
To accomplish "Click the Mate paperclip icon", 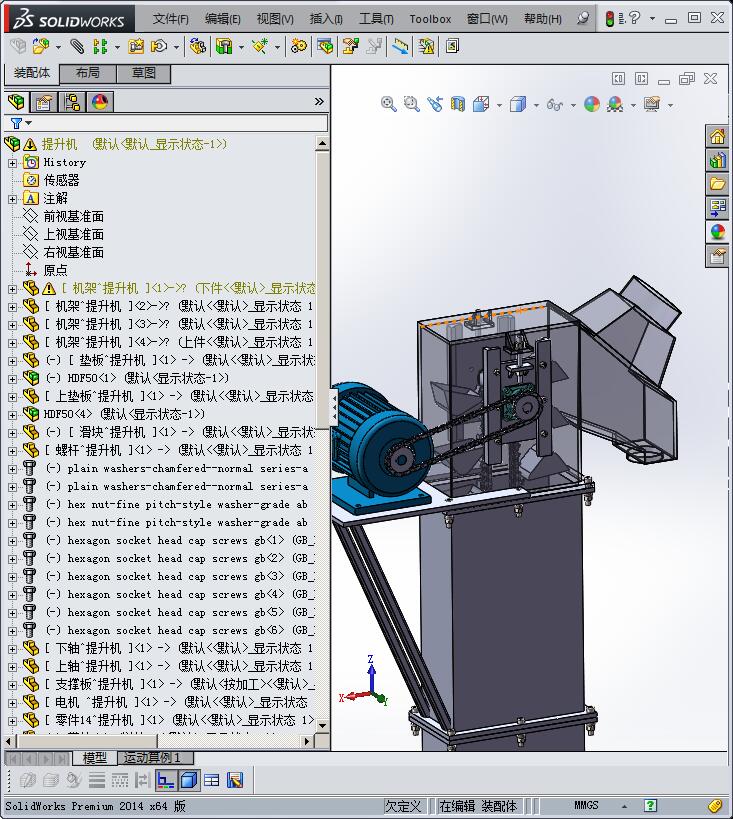I will (x=77, y=46).
